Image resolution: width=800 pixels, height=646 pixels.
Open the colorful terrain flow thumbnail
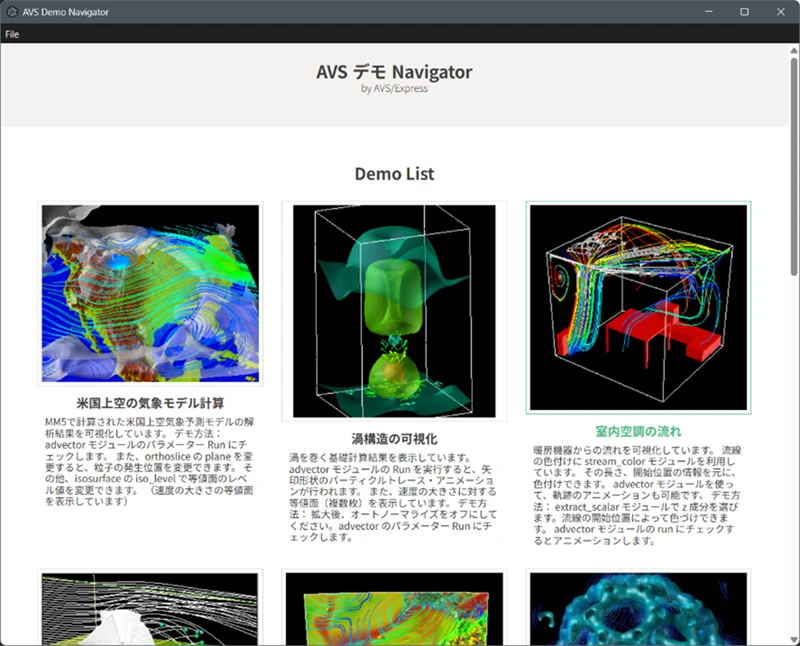click(x=394, y=607)
